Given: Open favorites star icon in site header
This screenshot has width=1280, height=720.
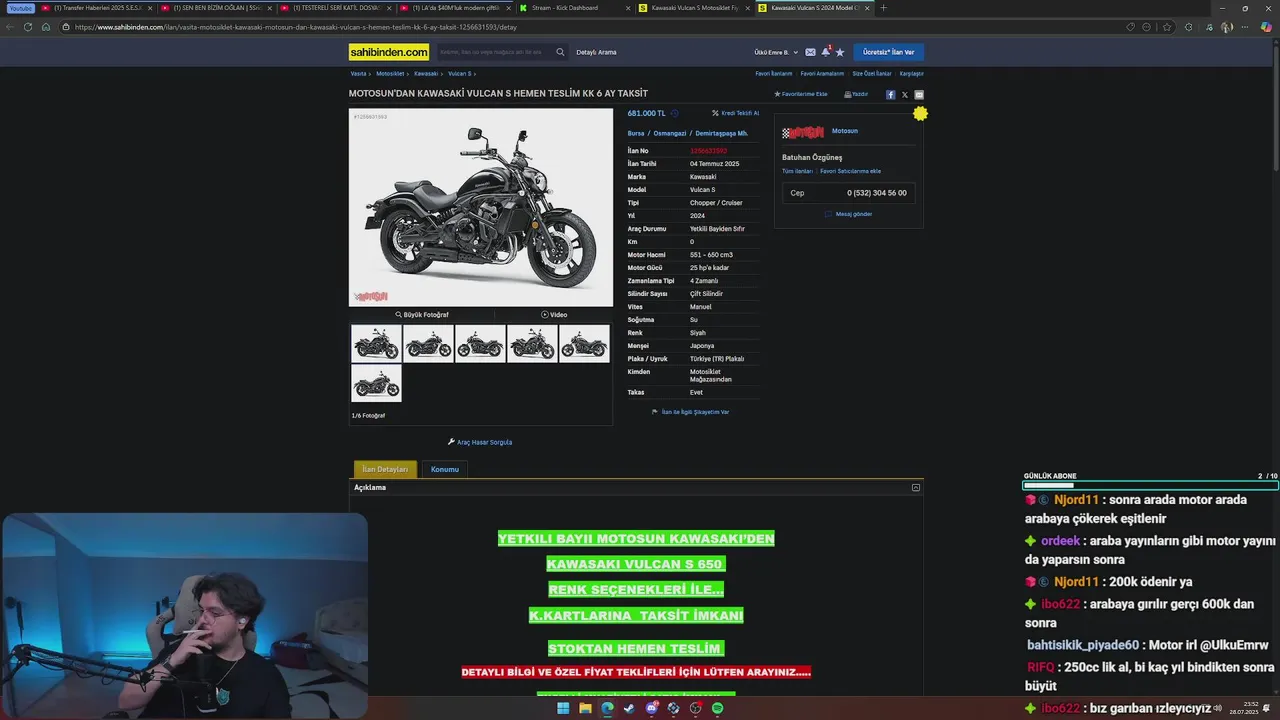Looking at the screenshot, I should pyautogui.click(x=840, y=52).
